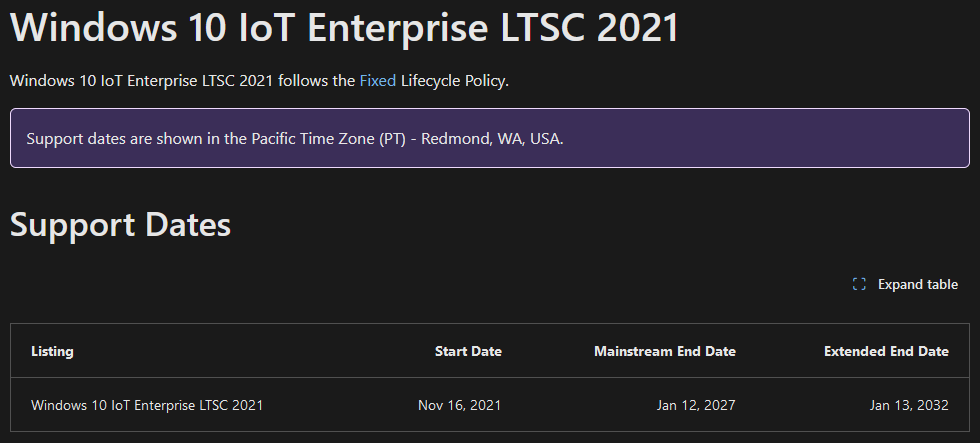
Task: Click the Expand table button label
Action: (x=918, y=284)
